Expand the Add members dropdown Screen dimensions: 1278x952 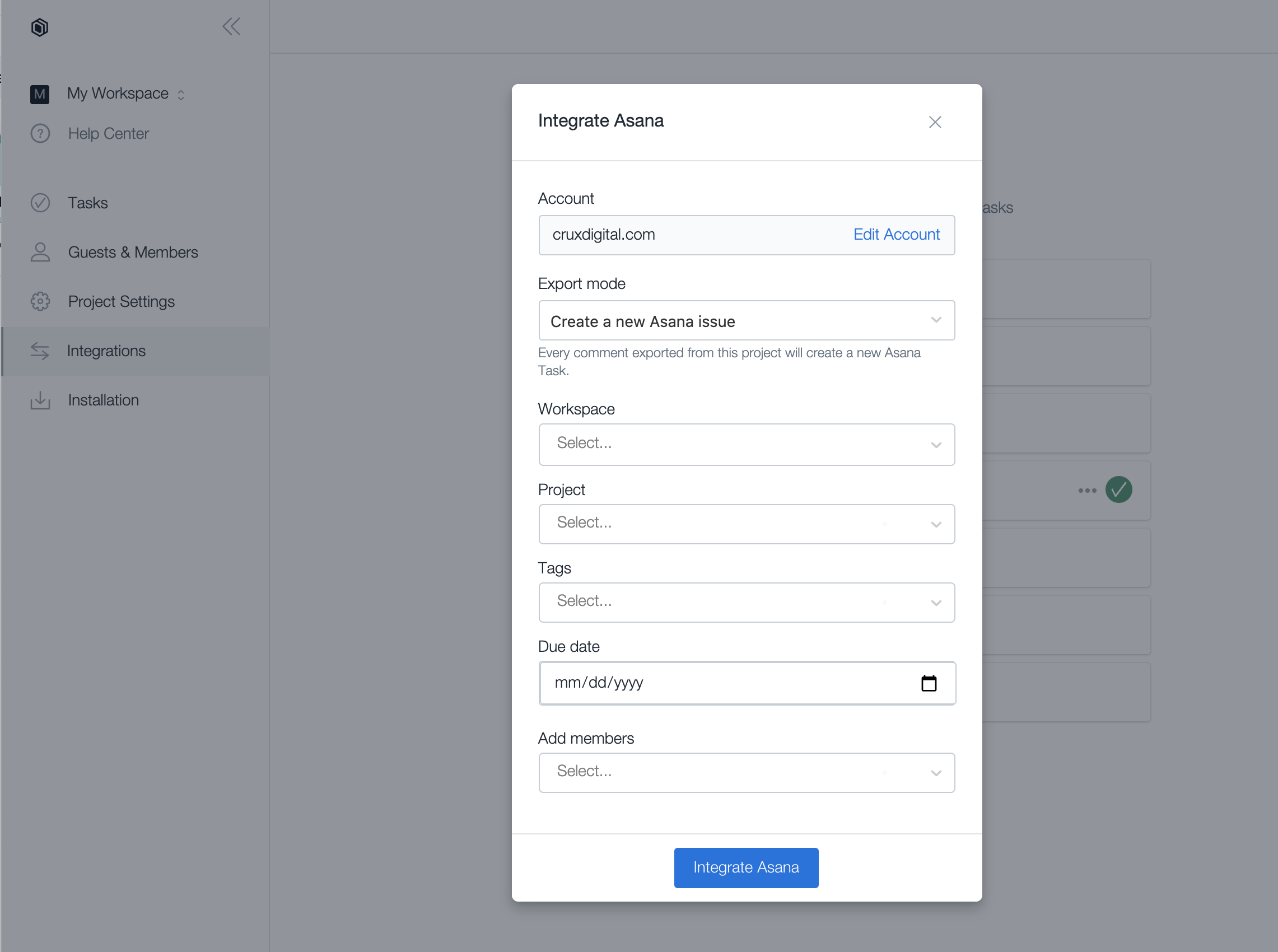pos(746,772)
